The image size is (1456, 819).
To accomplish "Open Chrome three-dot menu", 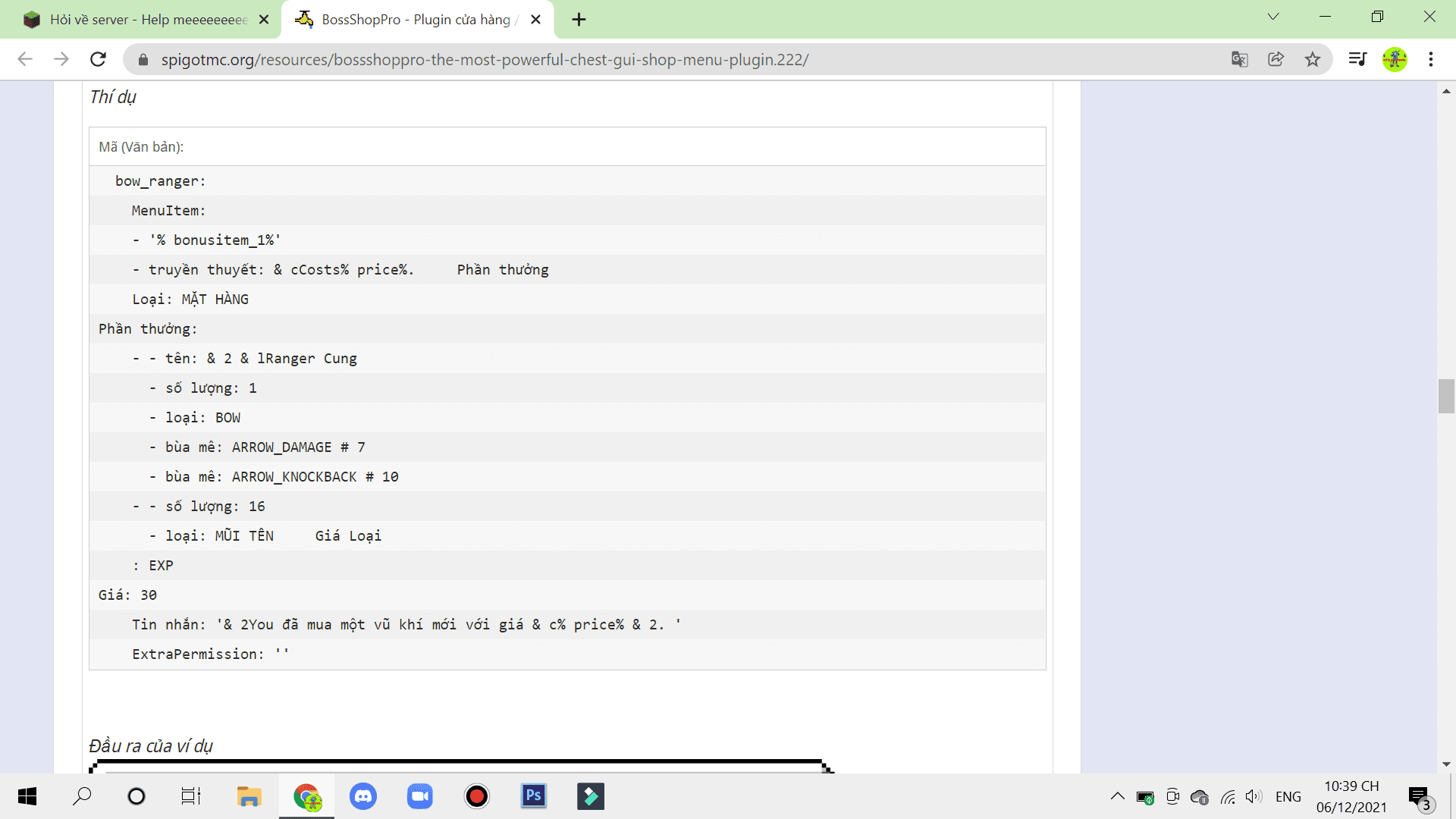I will [1431, 59].
